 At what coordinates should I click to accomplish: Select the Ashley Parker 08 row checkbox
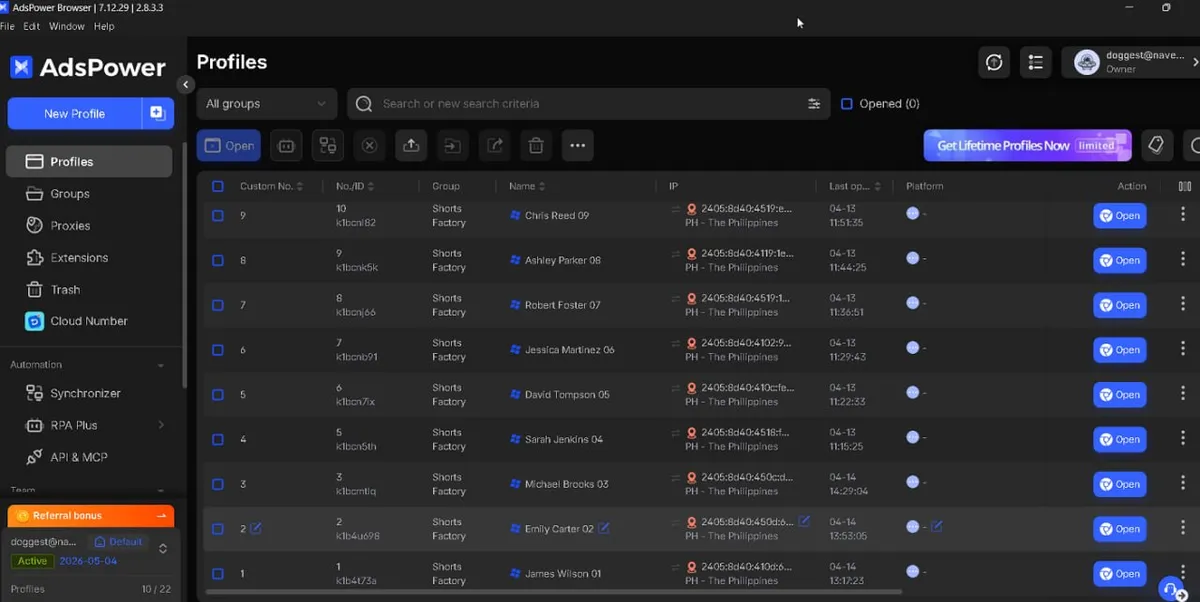point(218,261)
